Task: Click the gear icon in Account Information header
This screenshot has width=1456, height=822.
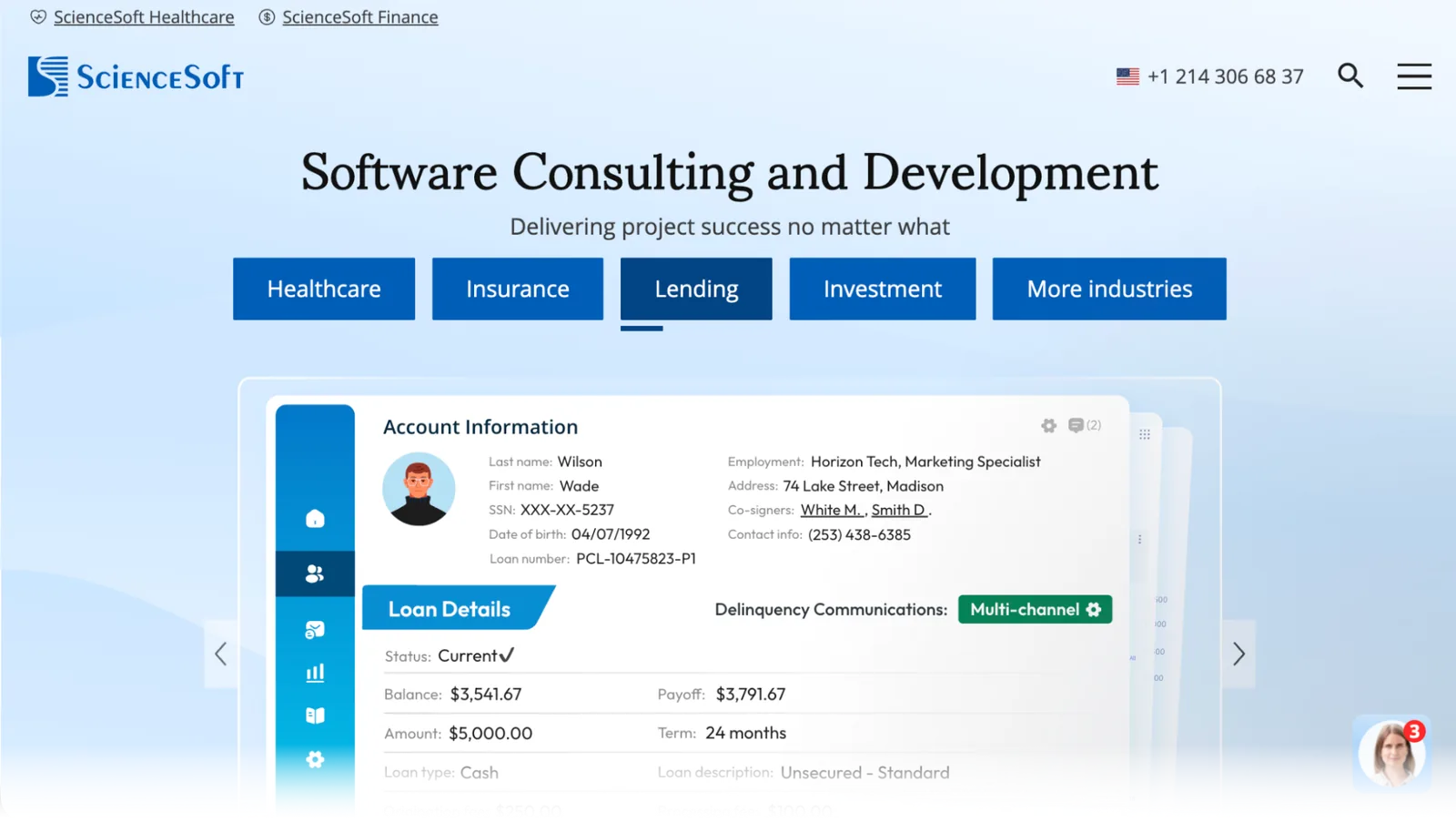Action: (1049, 425)
